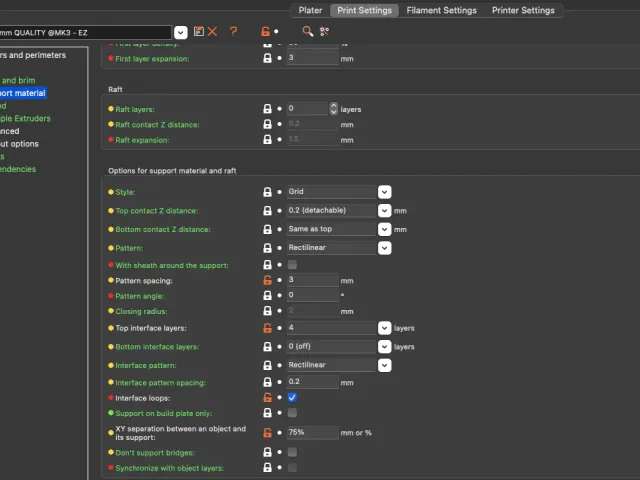Click the XY separation 75% field
This screenshot has width=640, height=480.
coord(313,432)
